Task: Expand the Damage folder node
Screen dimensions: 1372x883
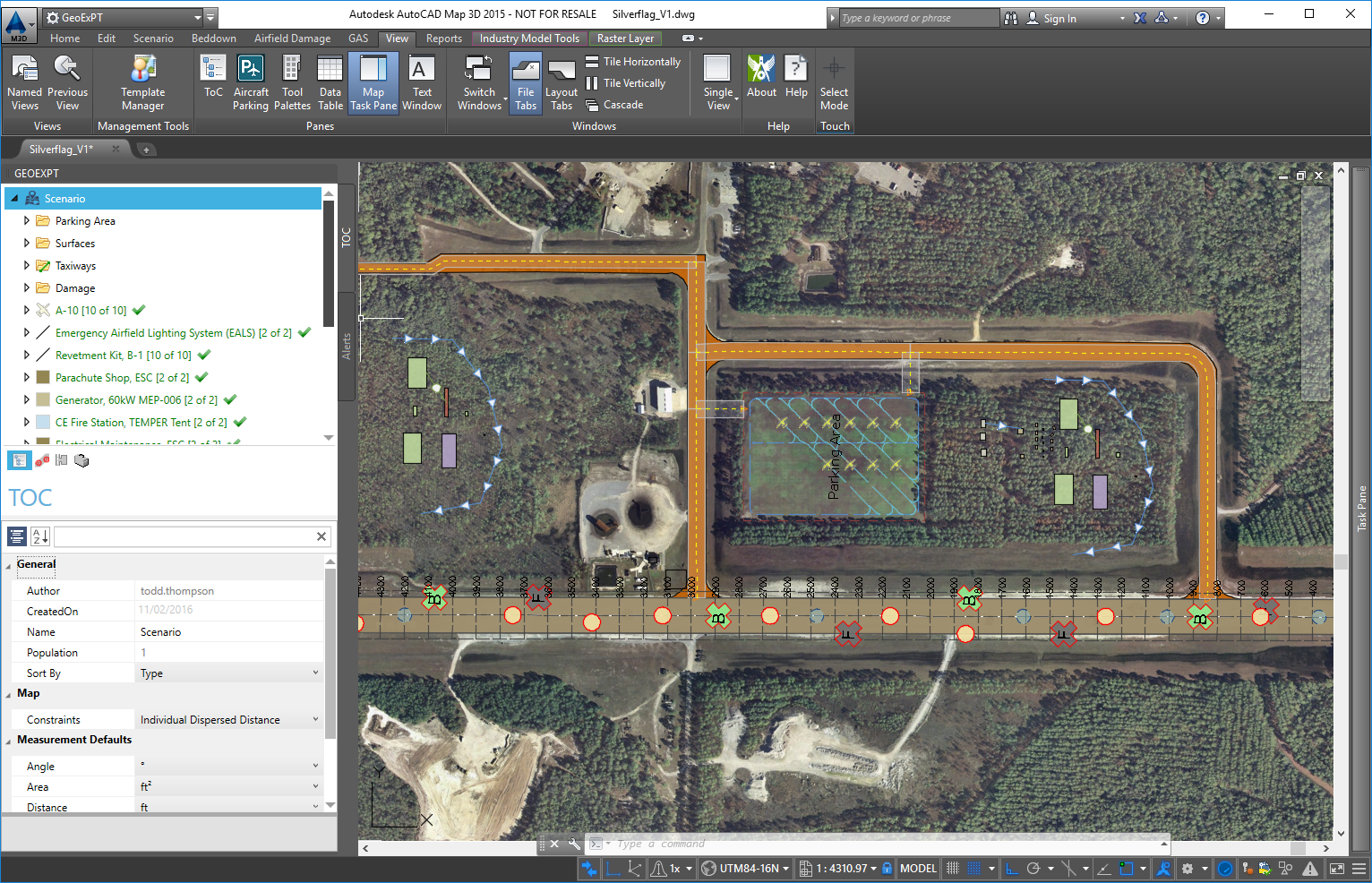Action: tap(26, 287)
